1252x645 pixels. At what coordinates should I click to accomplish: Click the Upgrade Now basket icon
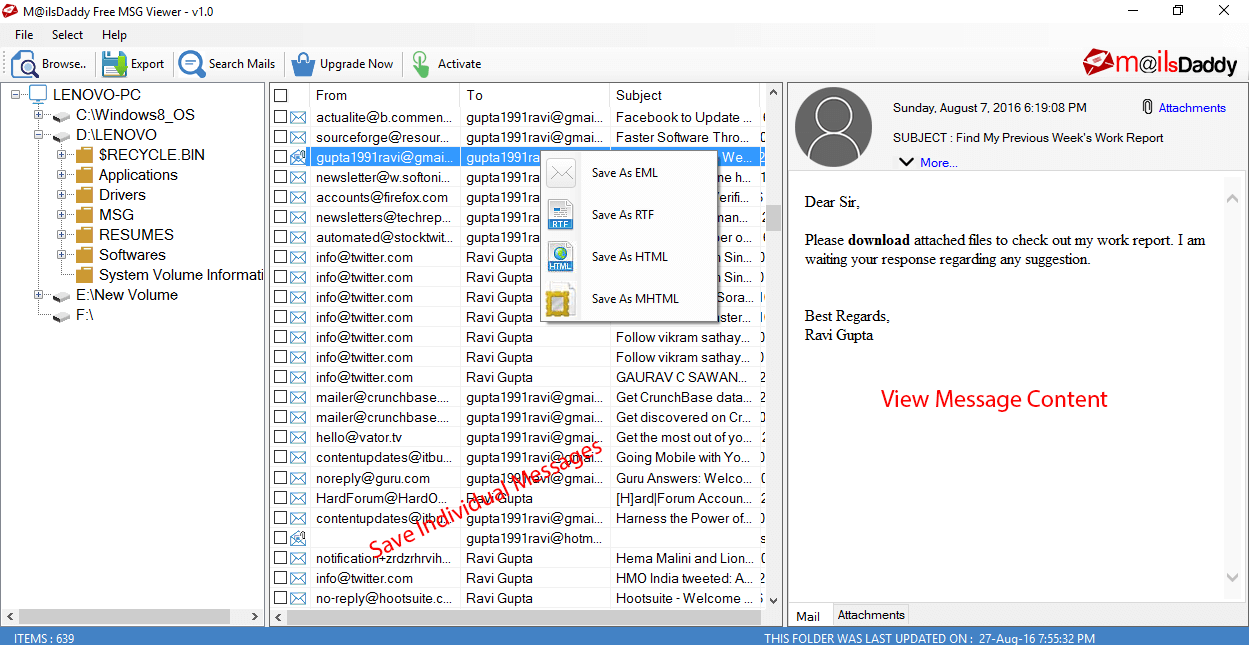[303, 64]
